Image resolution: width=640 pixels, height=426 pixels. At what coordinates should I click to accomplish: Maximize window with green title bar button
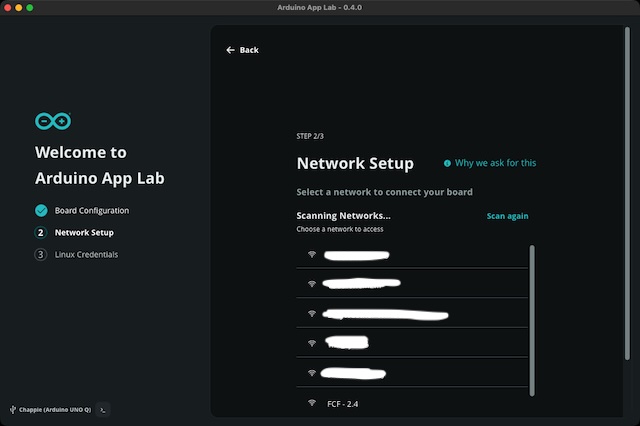pyautogui.click(x=30, y=8)
